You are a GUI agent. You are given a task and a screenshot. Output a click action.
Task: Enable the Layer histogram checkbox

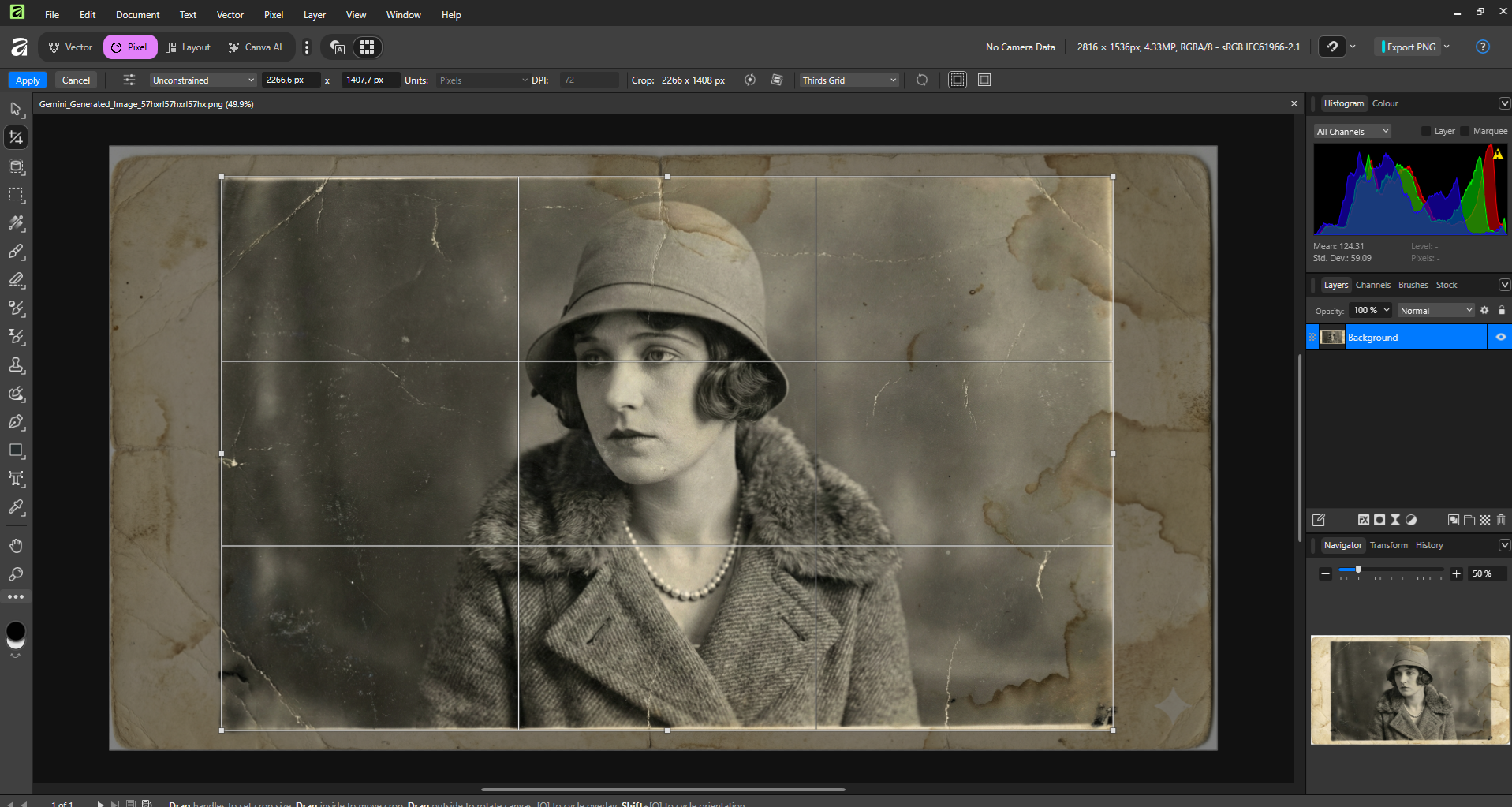pyautogui.click(x=1426, y=132)
